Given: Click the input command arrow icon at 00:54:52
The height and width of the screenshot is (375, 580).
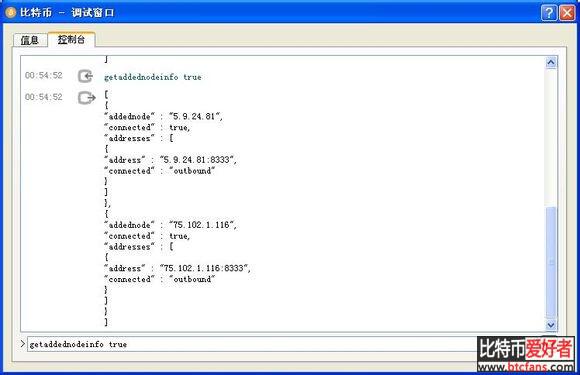Looking at the screenshot, I should click(x=85, y=77).
